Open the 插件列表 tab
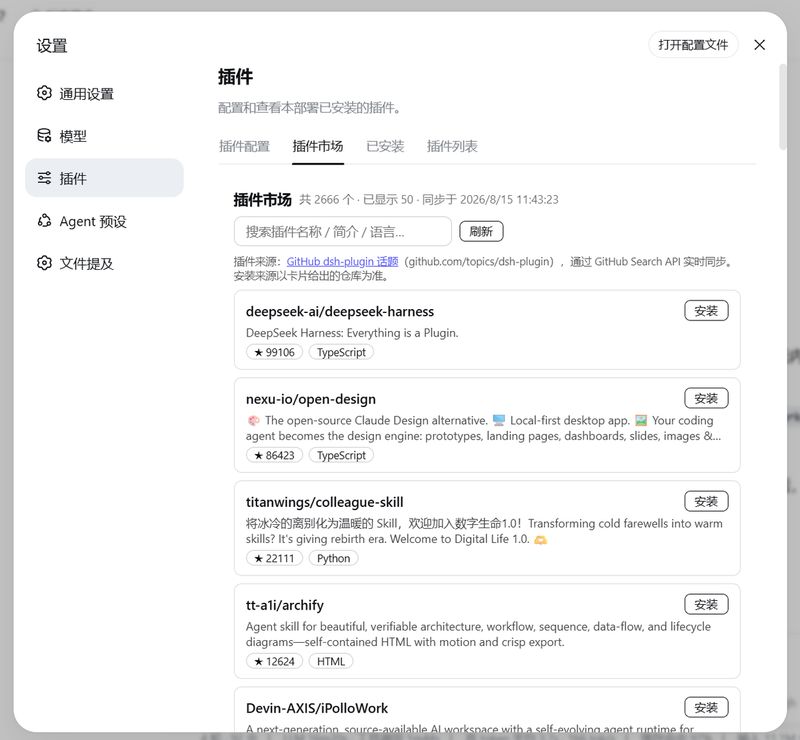 [x=452, y=146]
